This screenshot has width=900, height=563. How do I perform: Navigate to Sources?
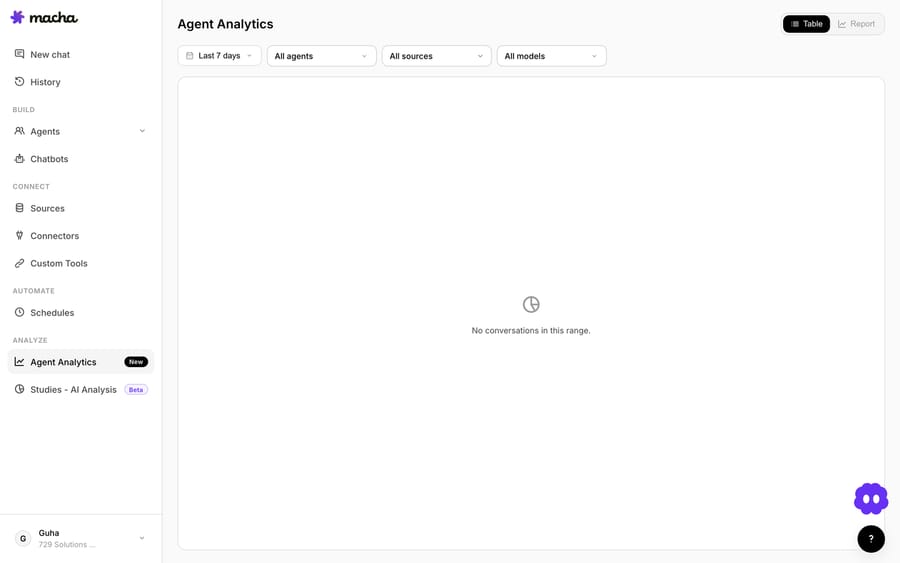coord(80,208)
